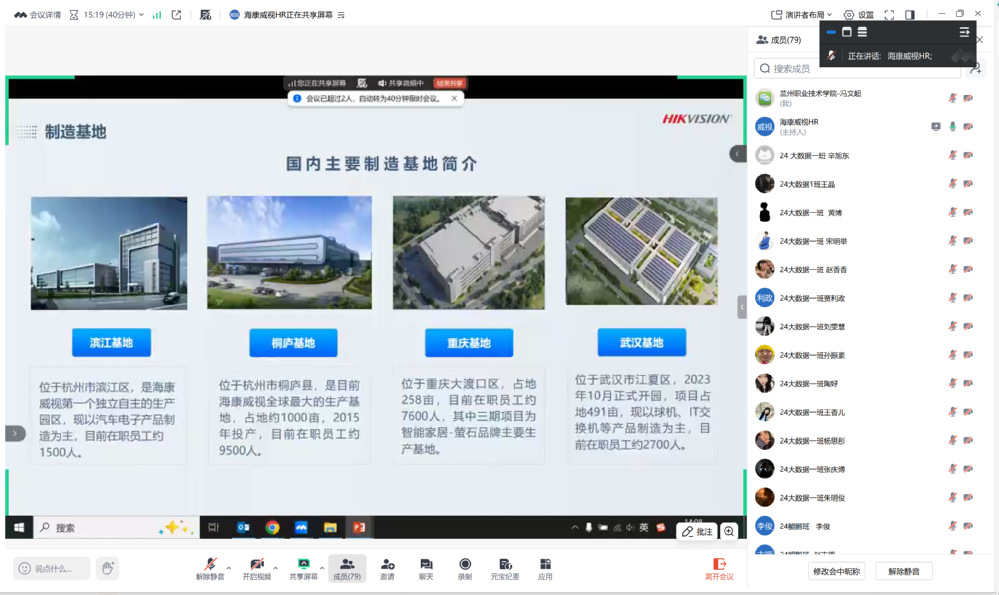Toggle 开启视频 camera button
999x595 pixels.
[257, 569]
